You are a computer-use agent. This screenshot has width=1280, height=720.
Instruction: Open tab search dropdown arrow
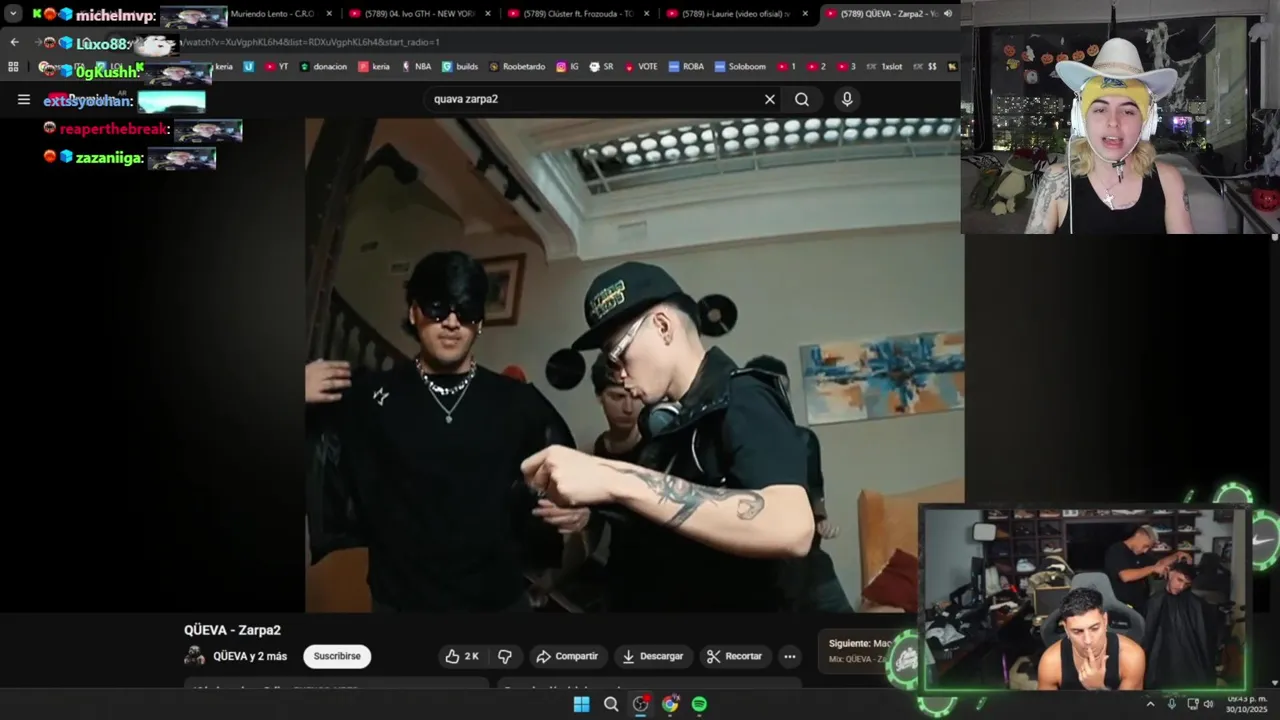point(13,14)
